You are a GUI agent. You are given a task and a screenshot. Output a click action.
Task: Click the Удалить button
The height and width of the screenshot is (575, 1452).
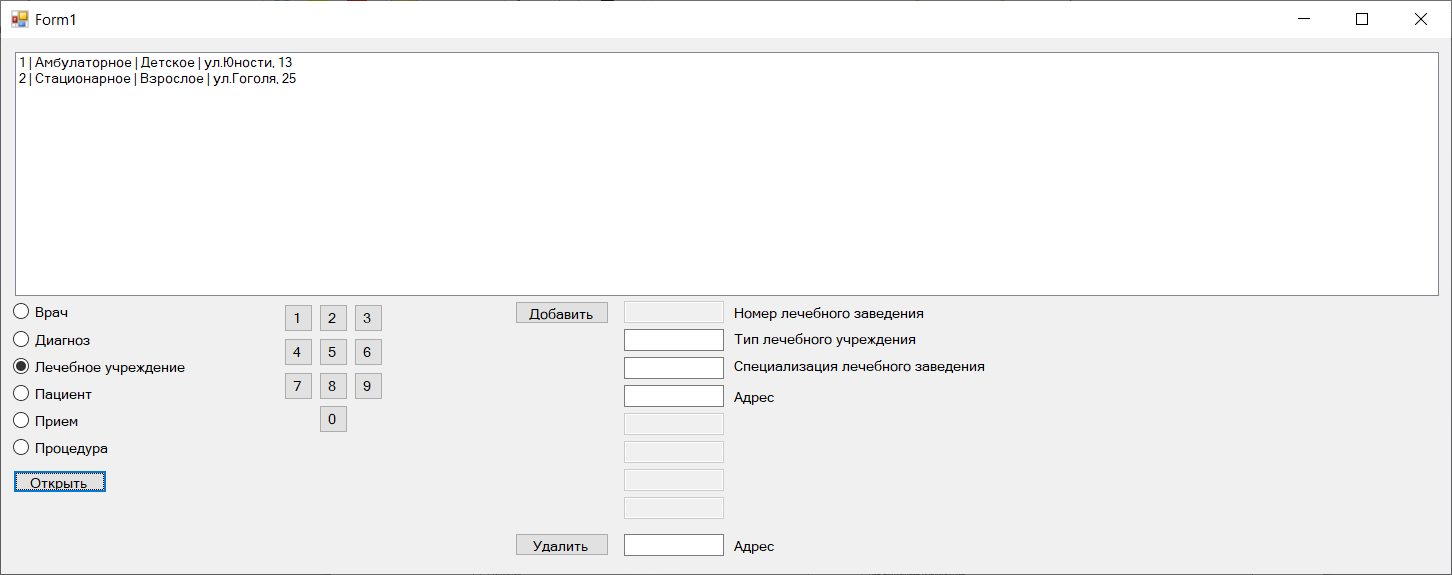[x=562, y=545]
